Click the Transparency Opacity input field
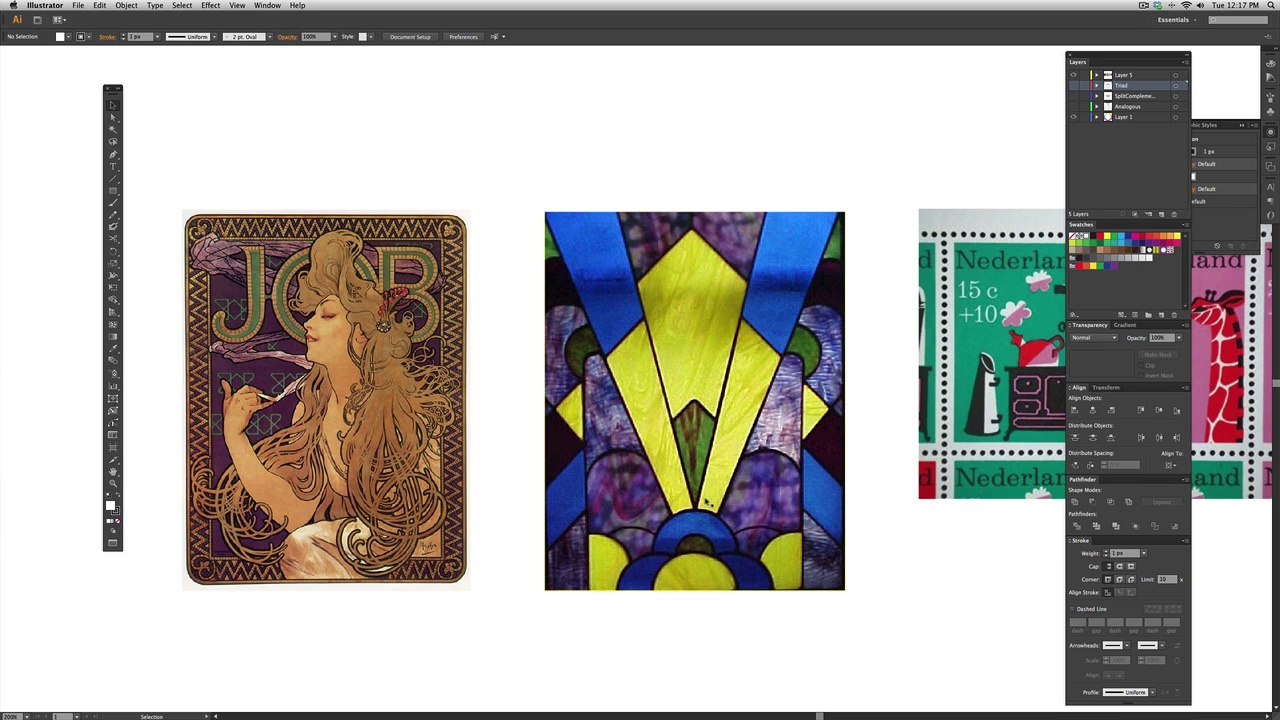The height and width of the screenshot is (720, 1280). click(1161, 338)
